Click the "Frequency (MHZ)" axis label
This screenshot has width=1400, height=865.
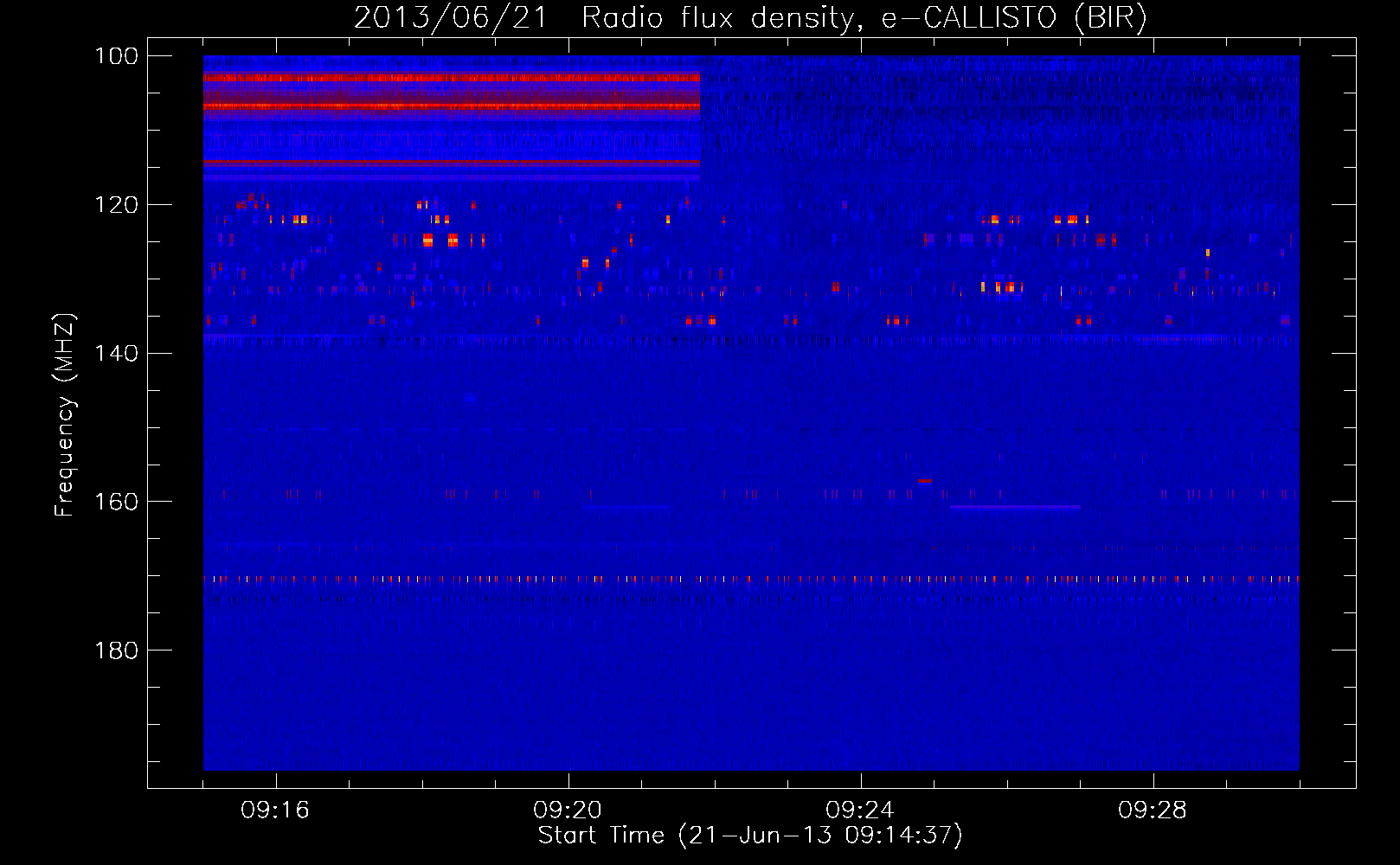[65, 415]
